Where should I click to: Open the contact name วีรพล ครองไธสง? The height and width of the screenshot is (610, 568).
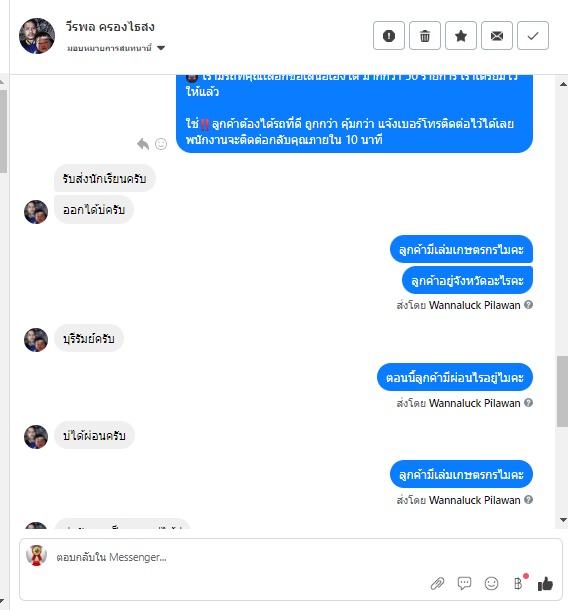tap(110, 27)
